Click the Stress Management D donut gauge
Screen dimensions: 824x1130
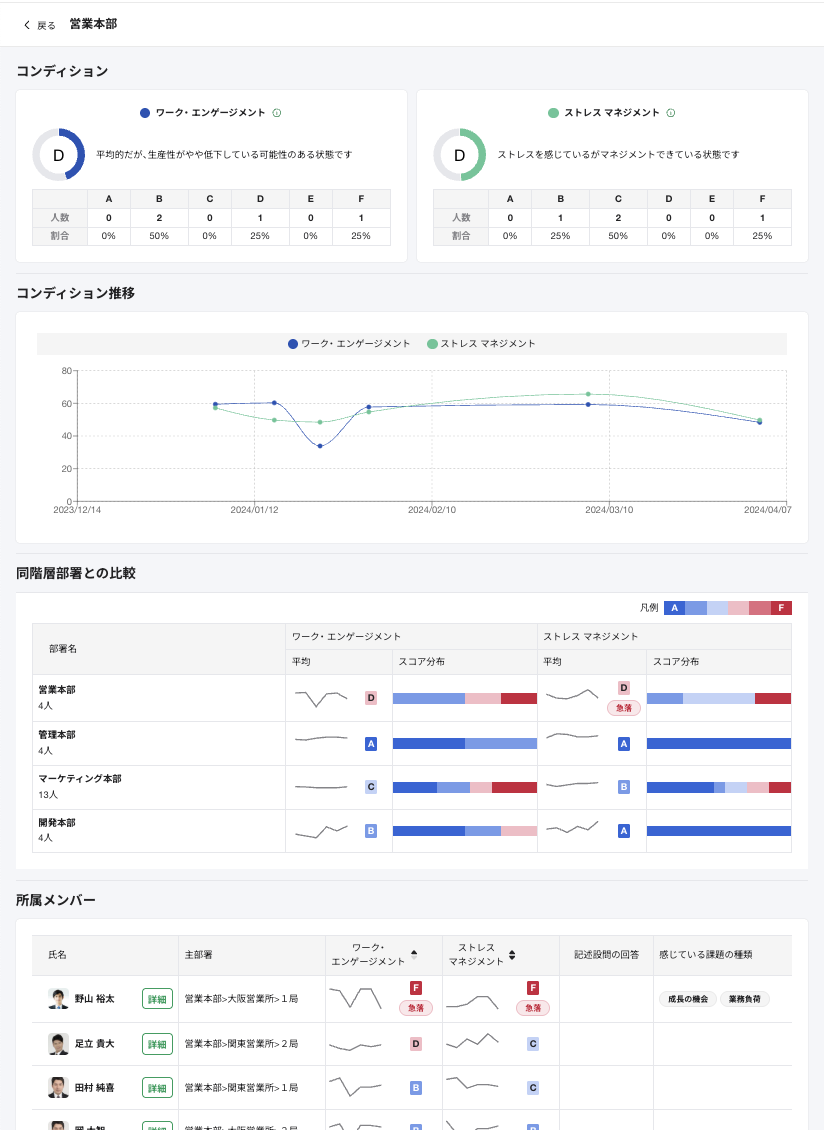(459, 155)
